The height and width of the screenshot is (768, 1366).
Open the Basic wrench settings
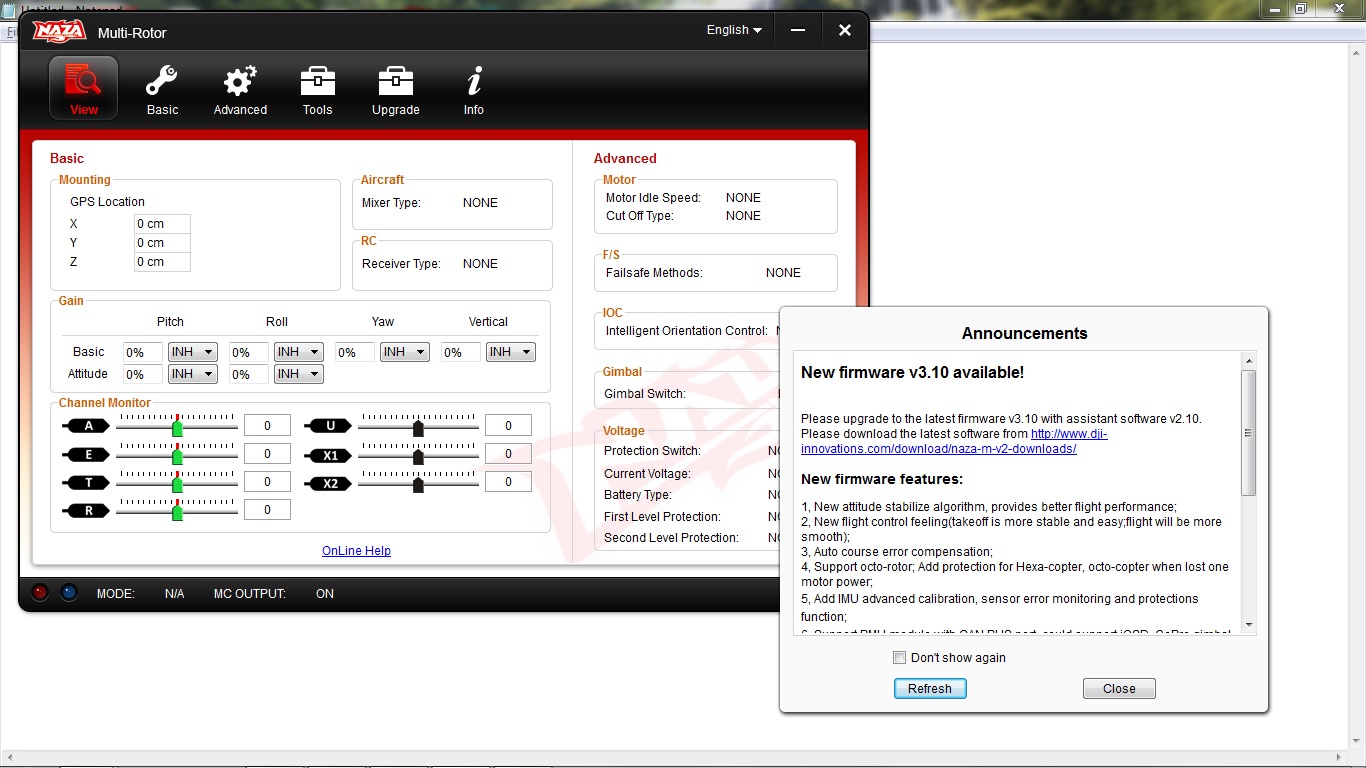[x=162, y=90]
